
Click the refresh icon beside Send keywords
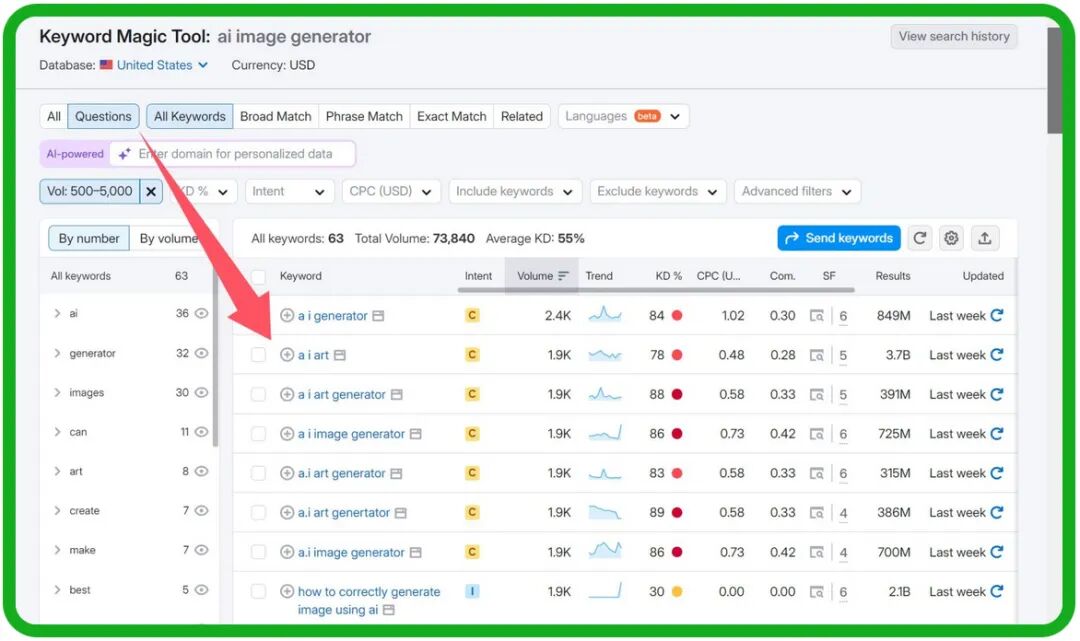coord(920,238)
